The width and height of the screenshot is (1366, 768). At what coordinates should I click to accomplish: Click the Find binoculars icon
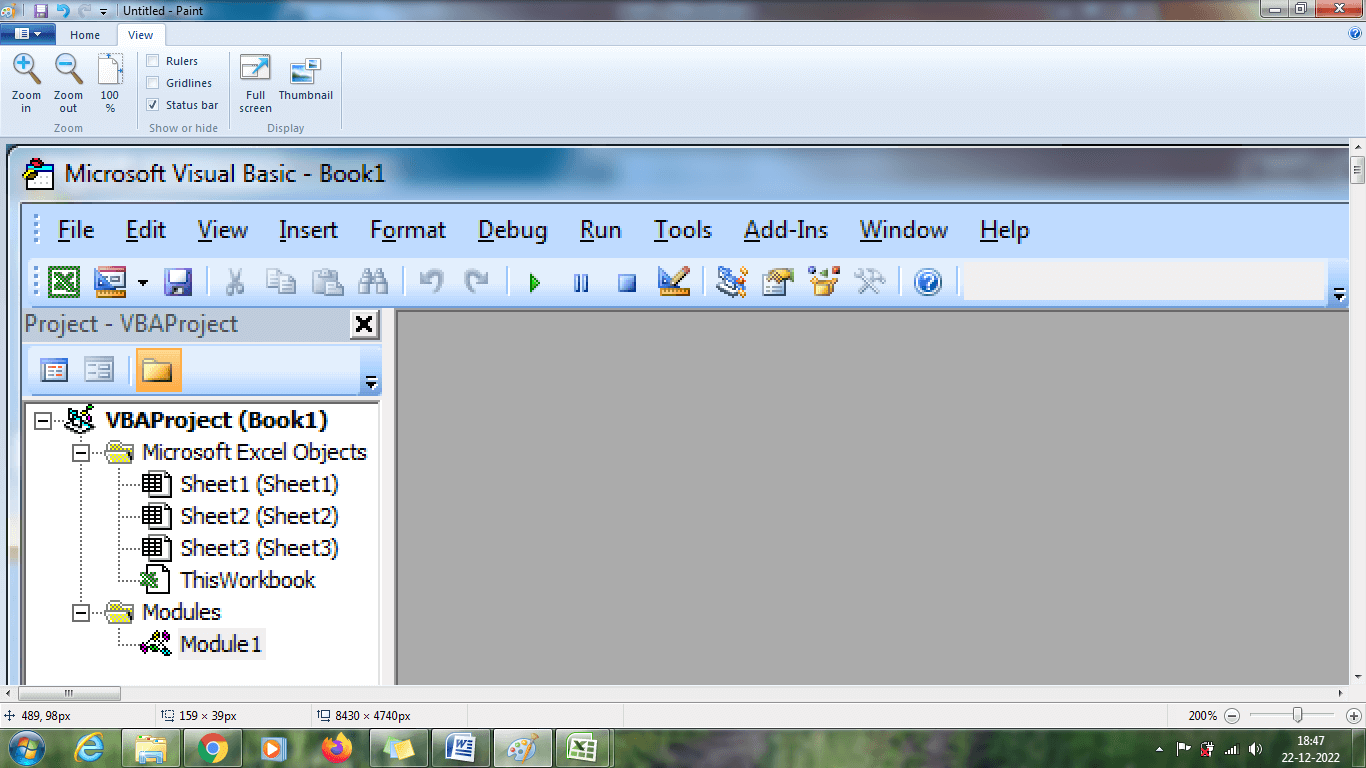(x=373, y=282)
